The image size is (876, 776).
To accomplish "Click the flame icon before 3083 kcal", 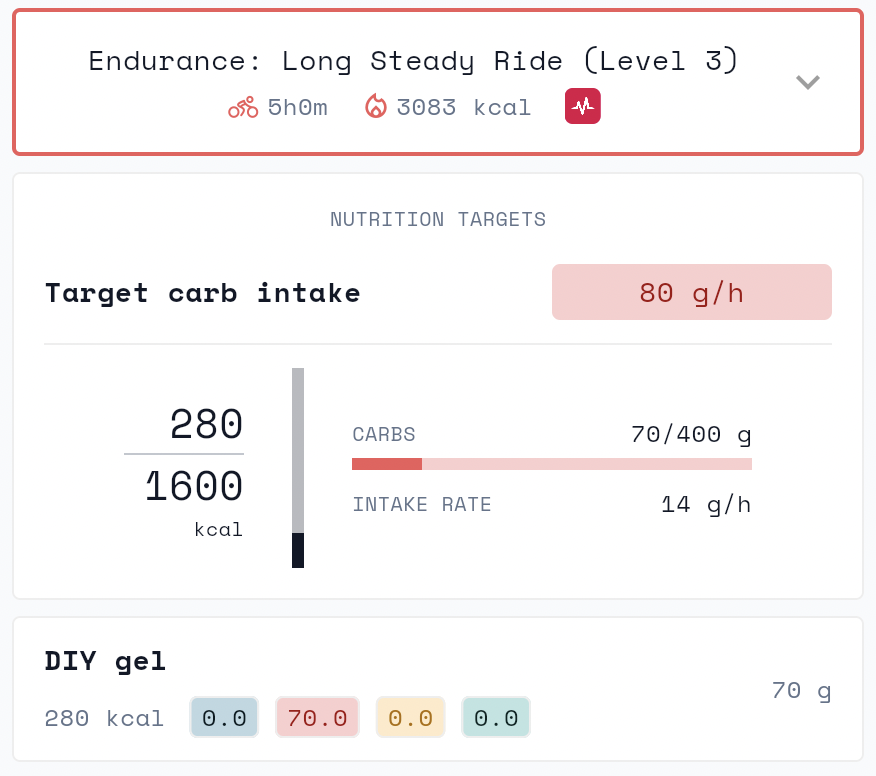I will point(376,107).
